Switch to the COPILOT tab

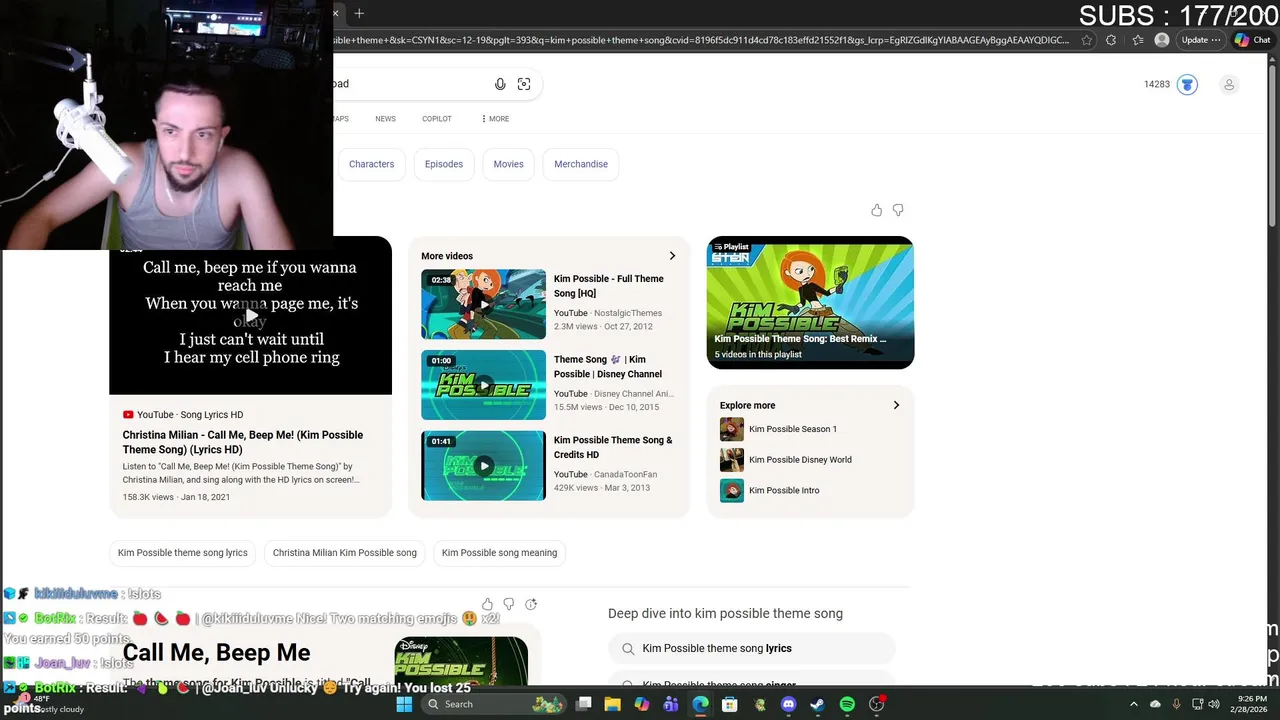[x=437, y=119]
